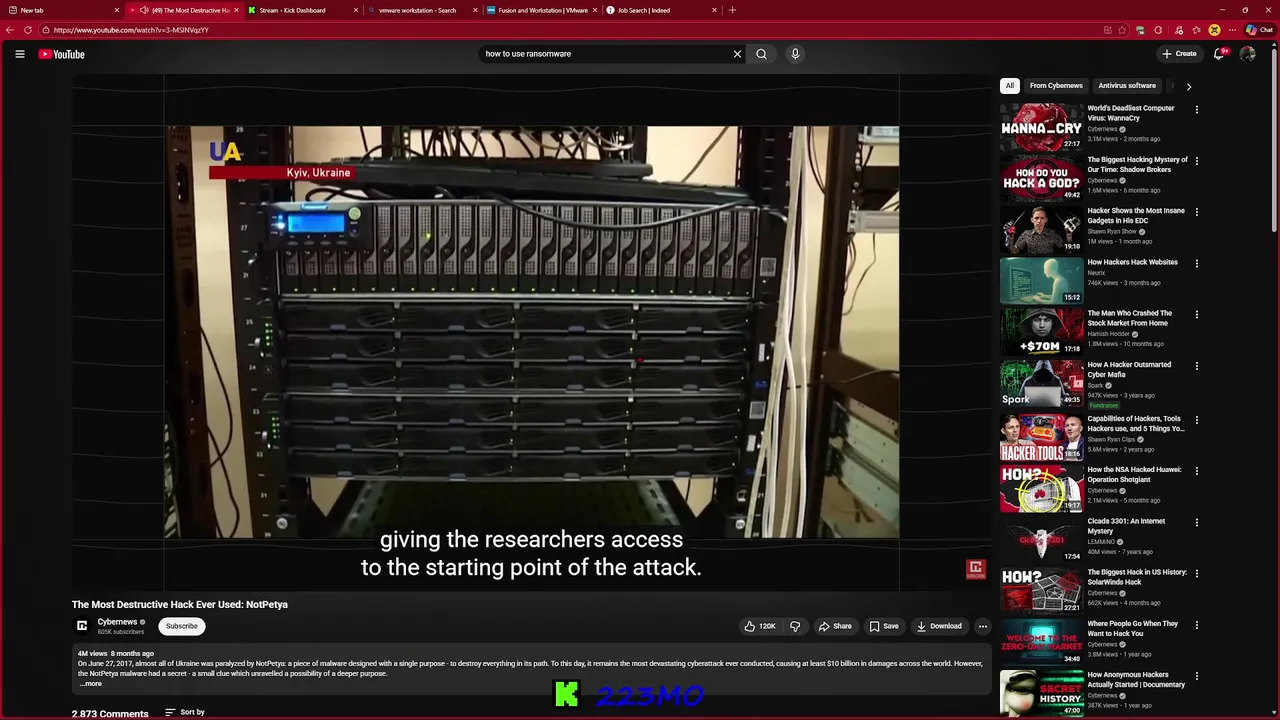Switch to Stream - Kick Dashboard tab
1280x720 pixels.
point(300,10)
